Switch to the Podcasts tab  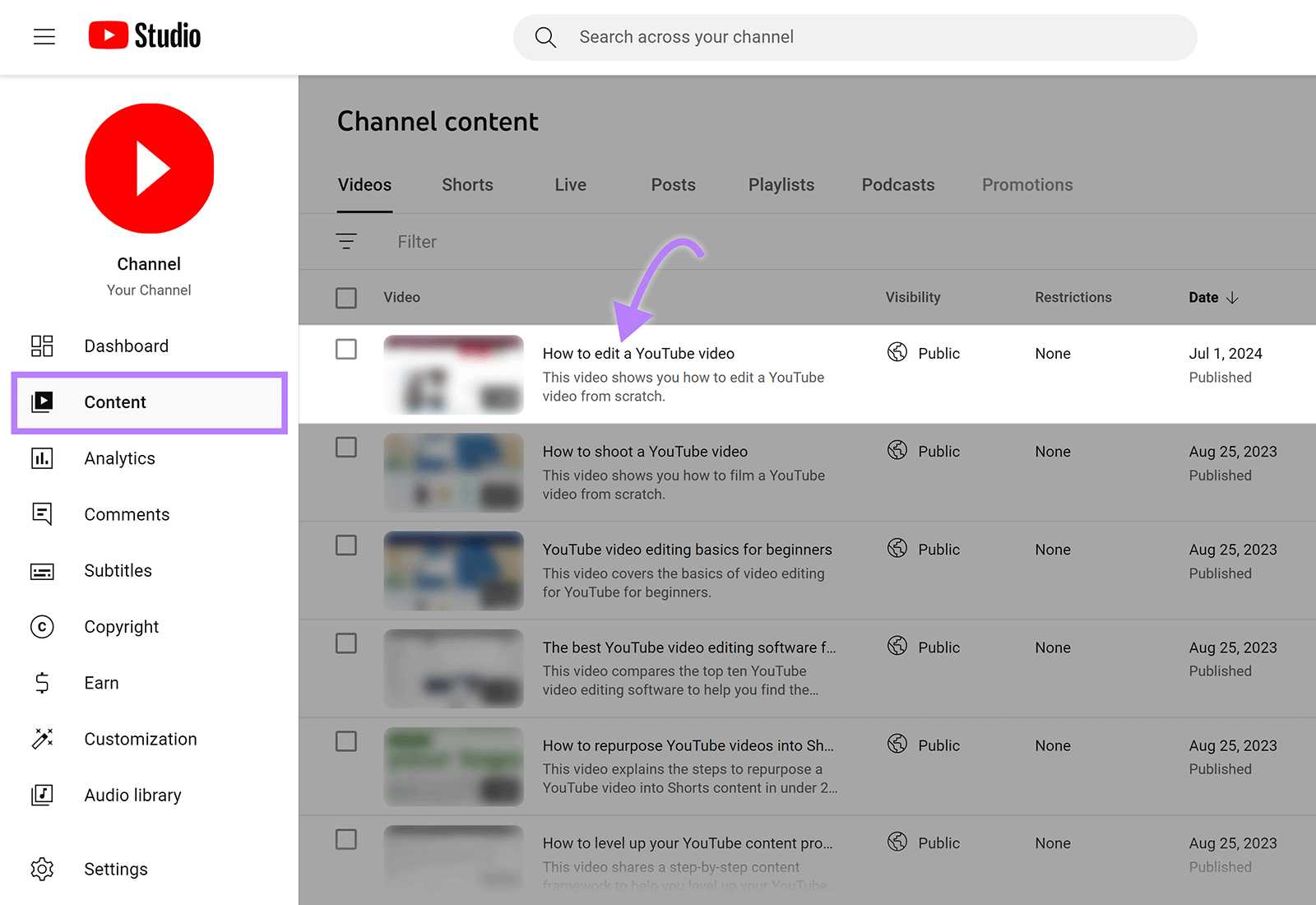(x=898, y=185)
